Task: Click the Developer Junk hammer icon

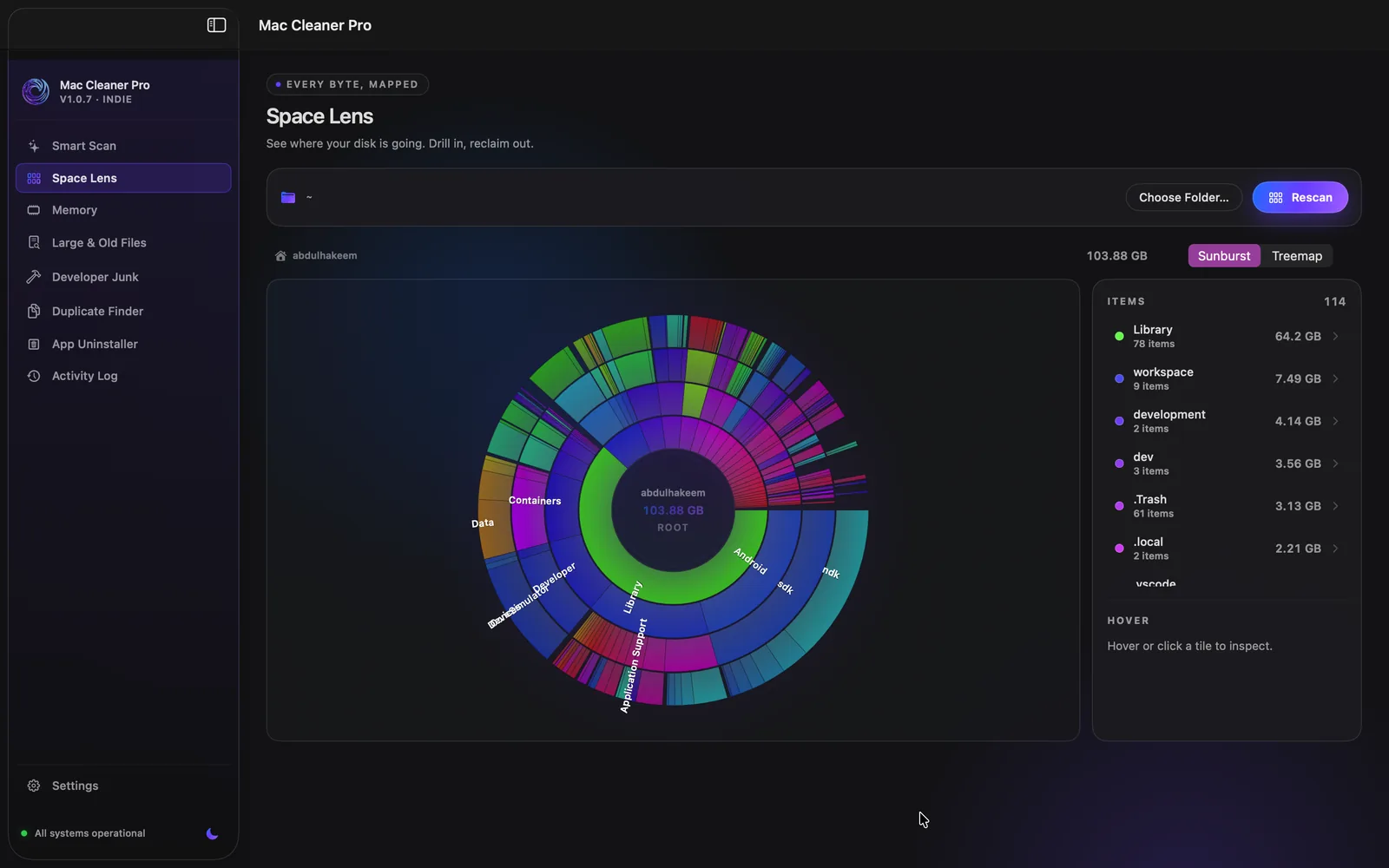Action: click(x=34, y=277)
